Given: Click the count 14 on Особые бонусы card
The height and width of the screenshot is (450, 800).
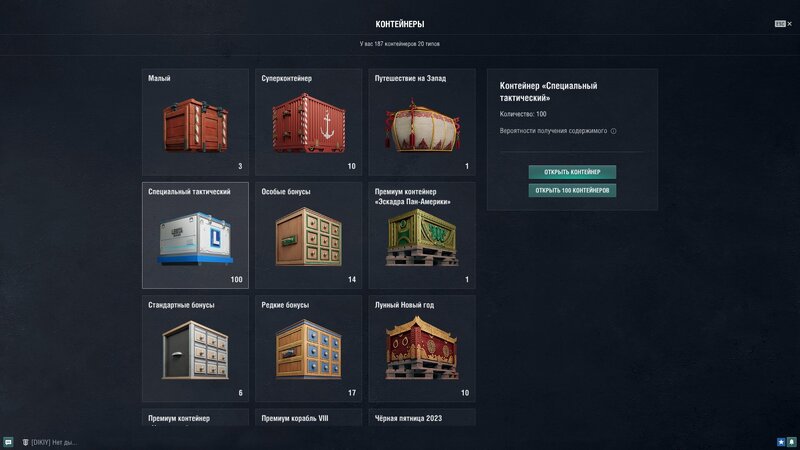Looking at the screenshot, I should pyautogui.click(x=352, y=280).
